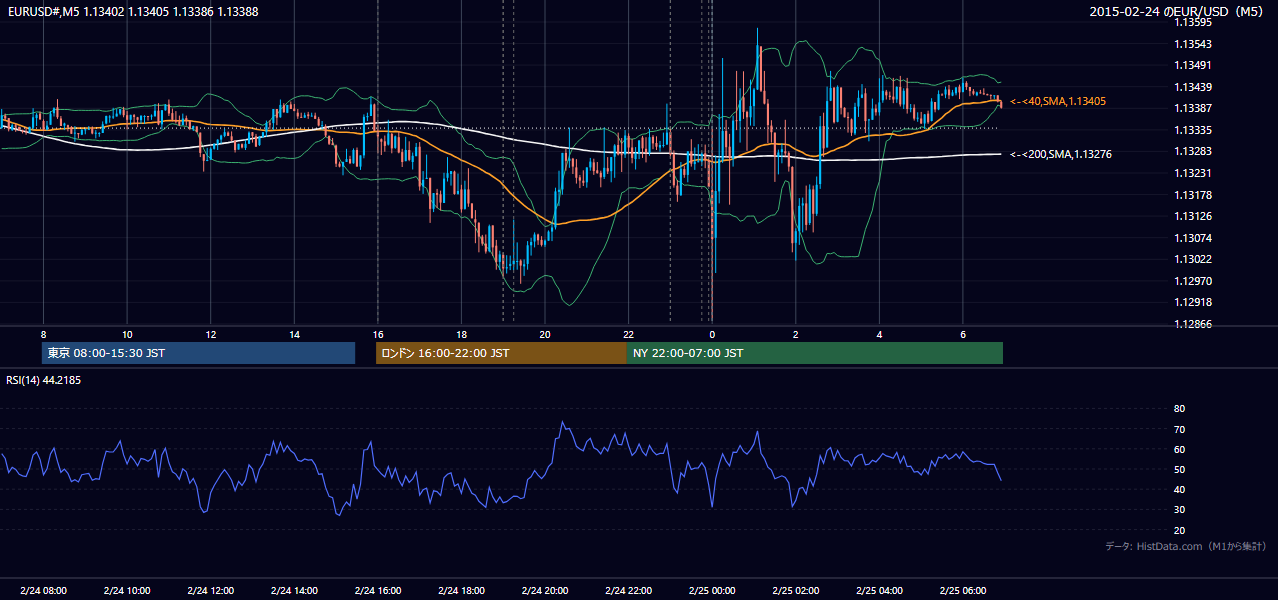Click the 2/25 04:00 date label
The image size is (1278, 600).
879,591
